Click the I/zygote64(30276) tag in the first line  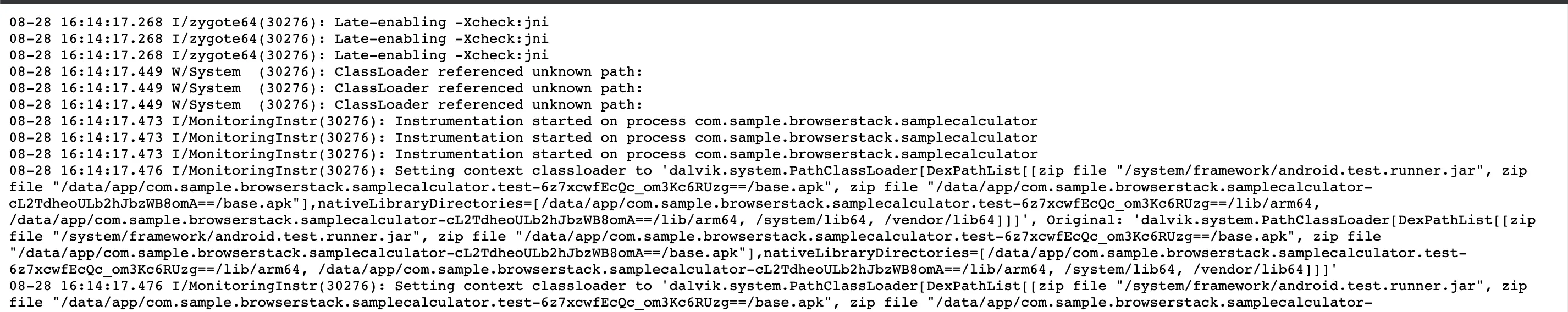pos(249,23)
